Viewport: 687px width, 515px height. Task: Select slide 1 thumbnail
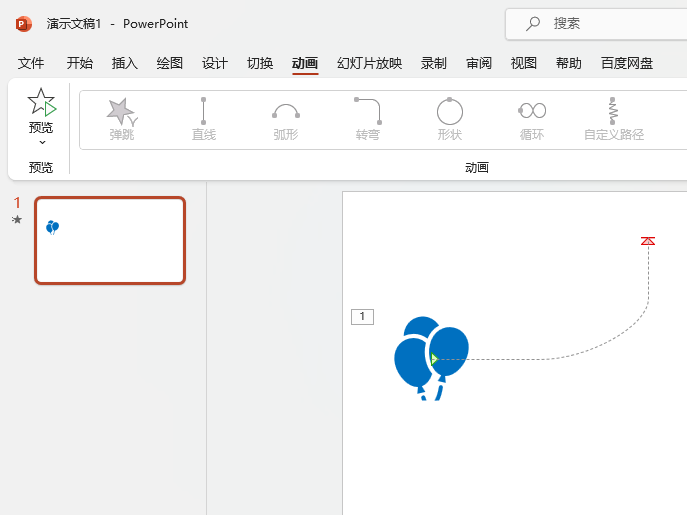pyautogui.click(x=110, y=241)
